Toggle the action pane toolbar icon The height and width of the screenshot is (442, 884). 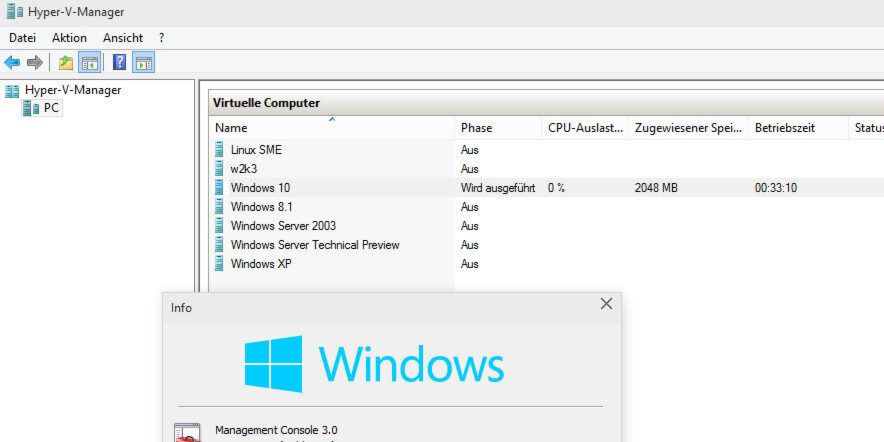[144, 63]
